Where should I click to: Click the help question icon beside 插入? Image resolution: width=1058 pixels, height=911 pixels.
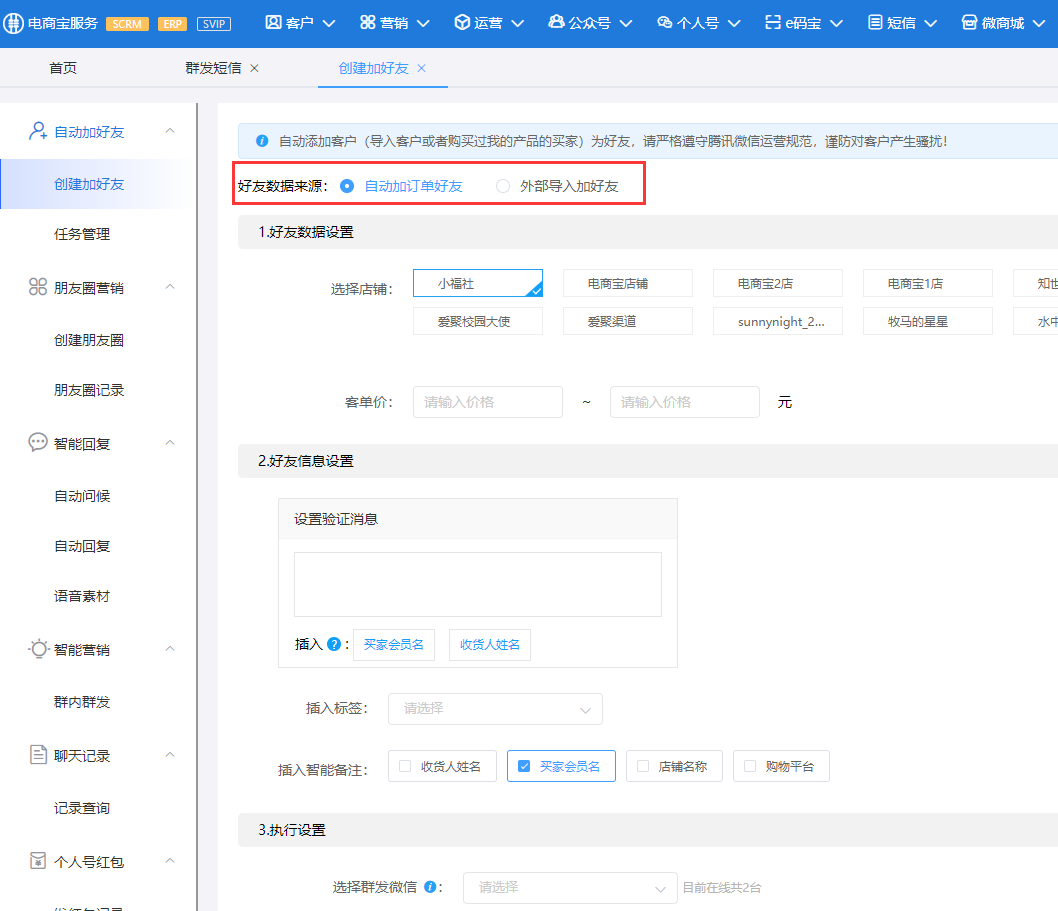(x=334, y=644)
